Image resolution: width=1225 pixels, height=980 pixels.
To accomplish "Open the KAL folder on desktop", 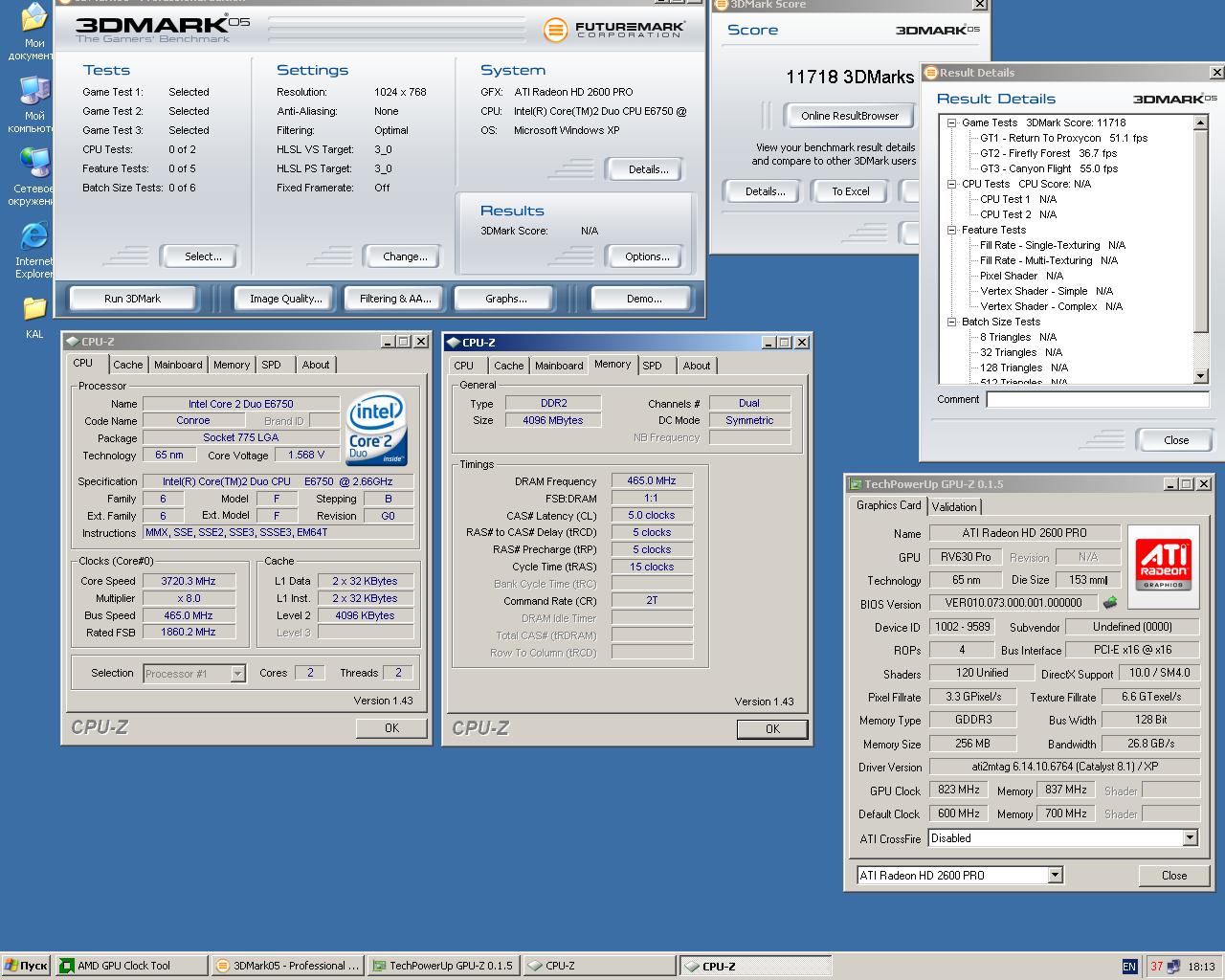I will 34,317.
